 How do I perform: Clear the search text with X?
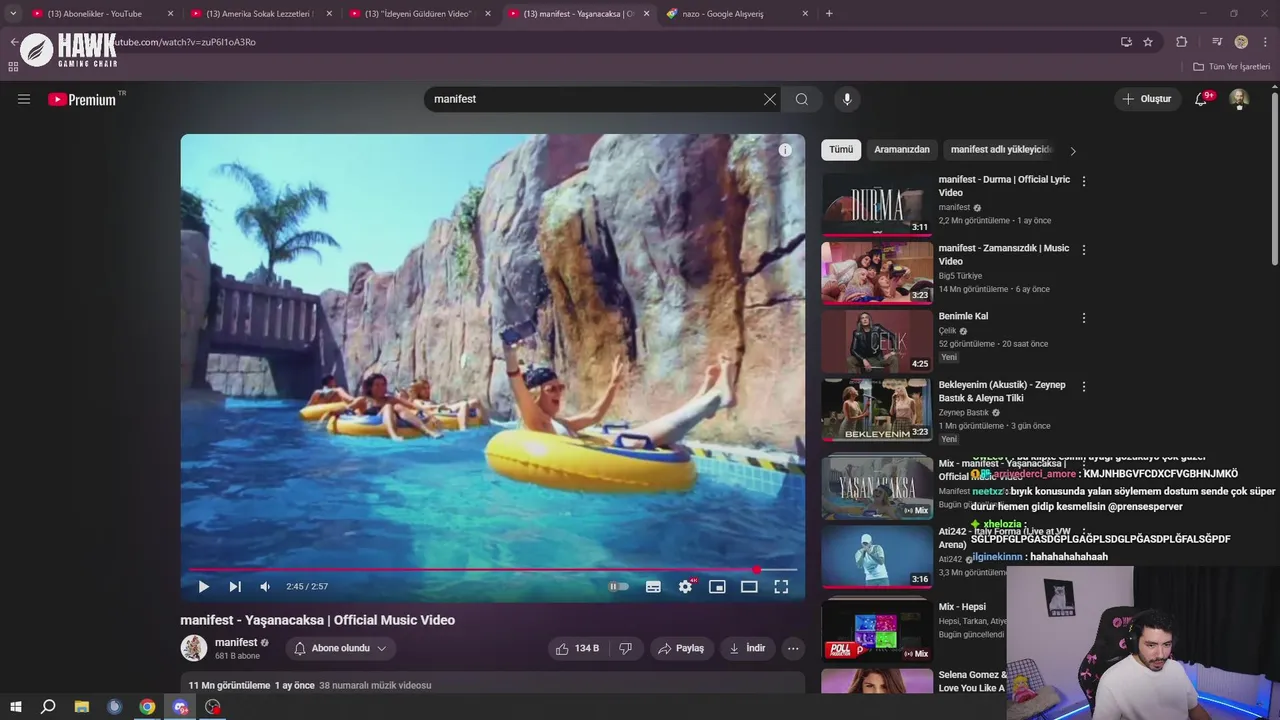pyautogui.click(x=770, y=99)
